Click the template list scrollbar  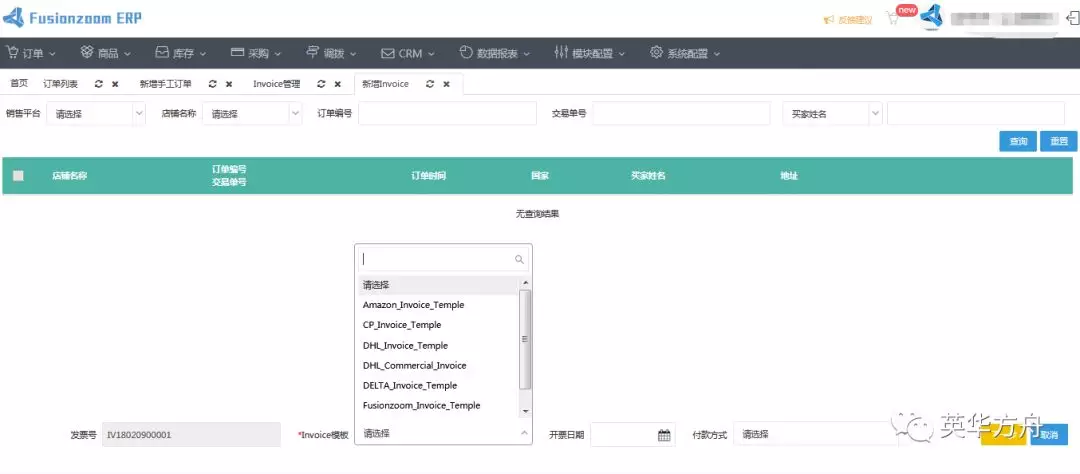point(526,340)
